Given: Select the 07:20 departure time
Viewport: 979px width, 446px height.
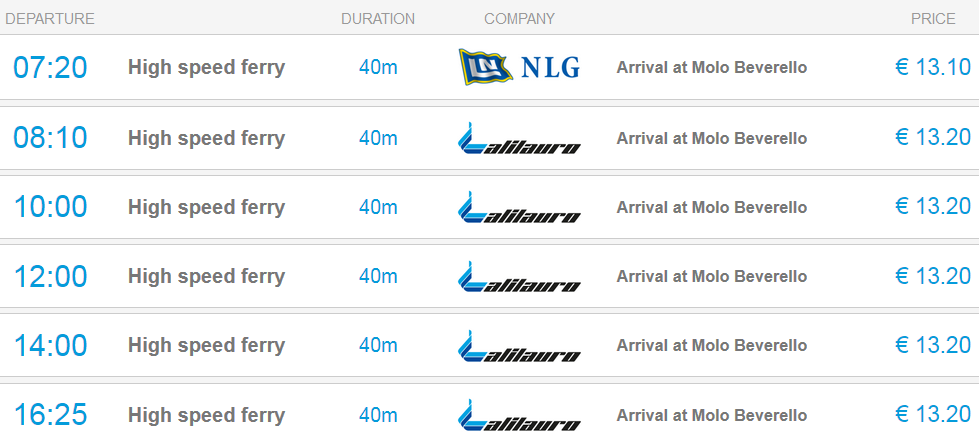Looking at the screenshot, I should (x=50, y=67).
